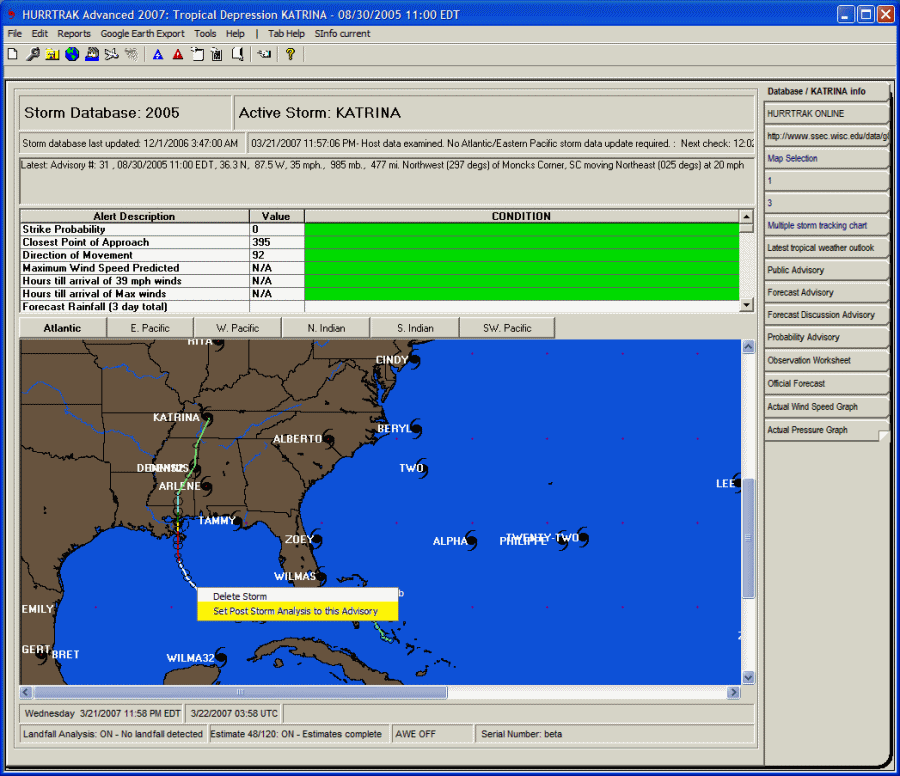Switch to the N. Indian tab
900x776 pixels.
tap(326, 328)
